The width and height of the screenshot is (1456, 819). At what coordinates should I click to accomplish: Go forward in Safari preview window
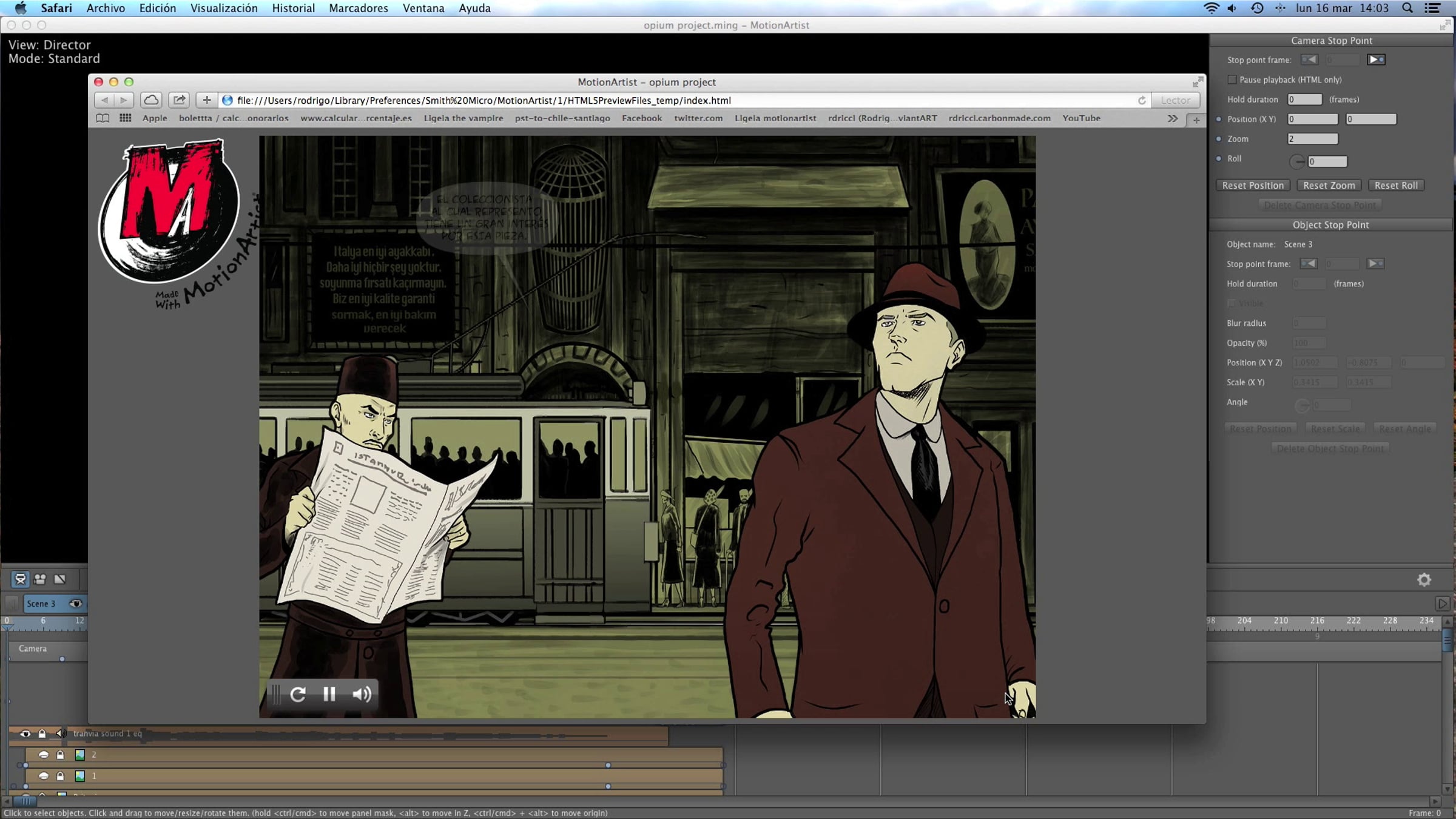(123, 100)
